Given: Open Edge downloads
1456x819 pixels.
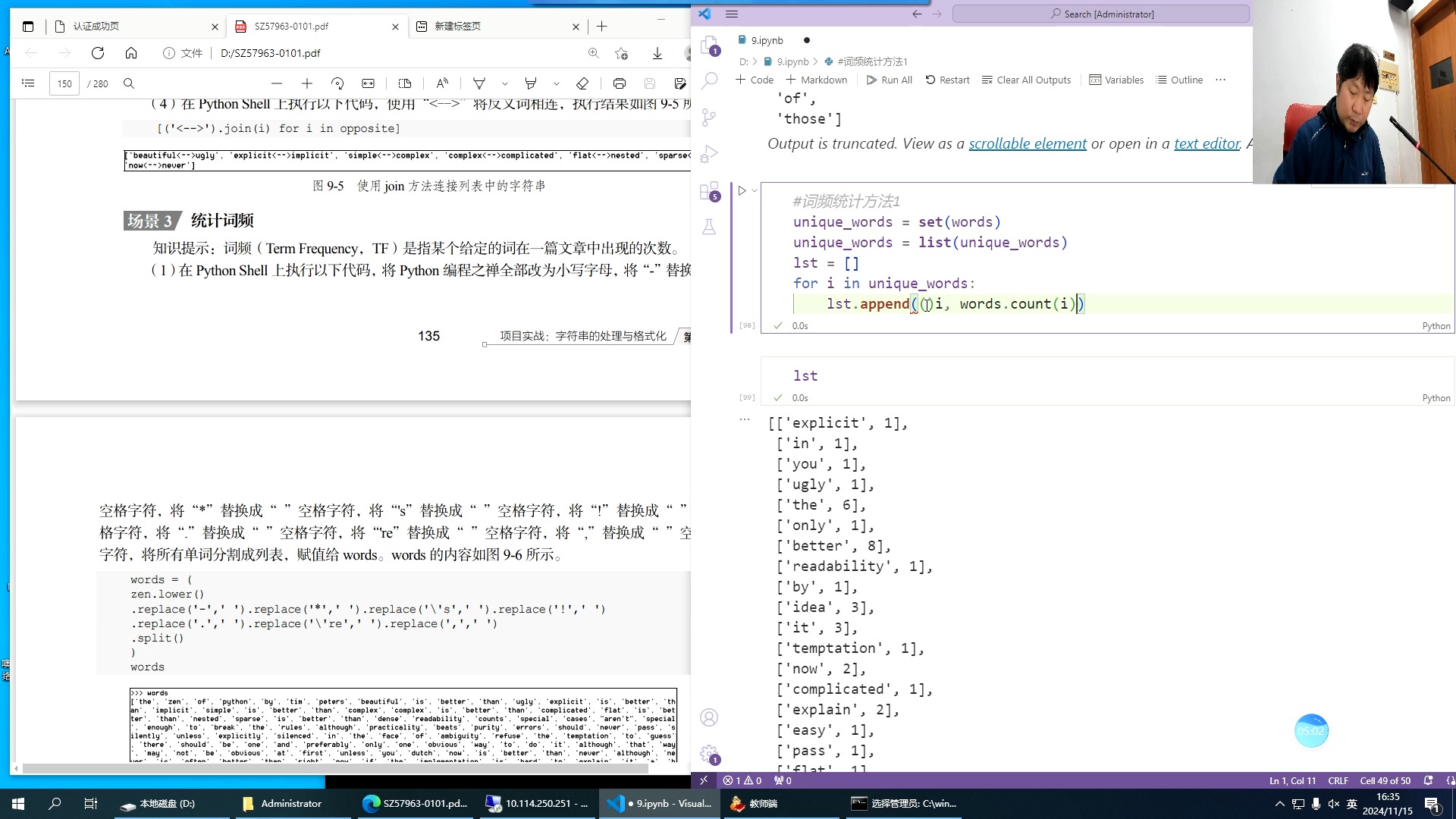Looking at the screenshot, I should coord(657,53).
